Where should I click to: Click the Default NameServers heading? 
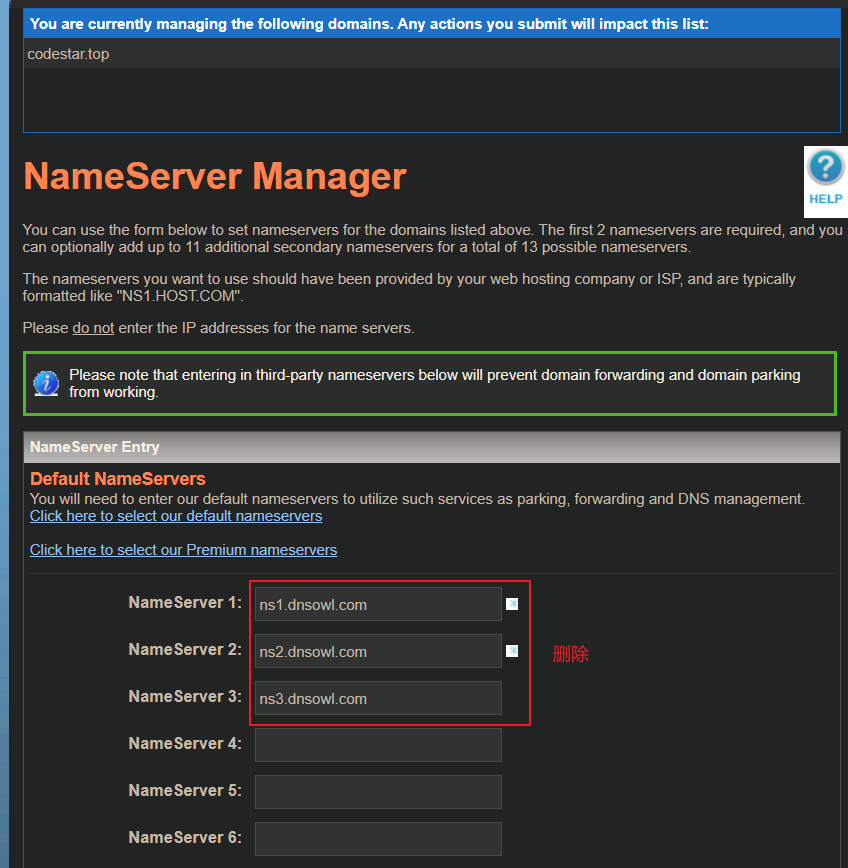tap(117, 479)
